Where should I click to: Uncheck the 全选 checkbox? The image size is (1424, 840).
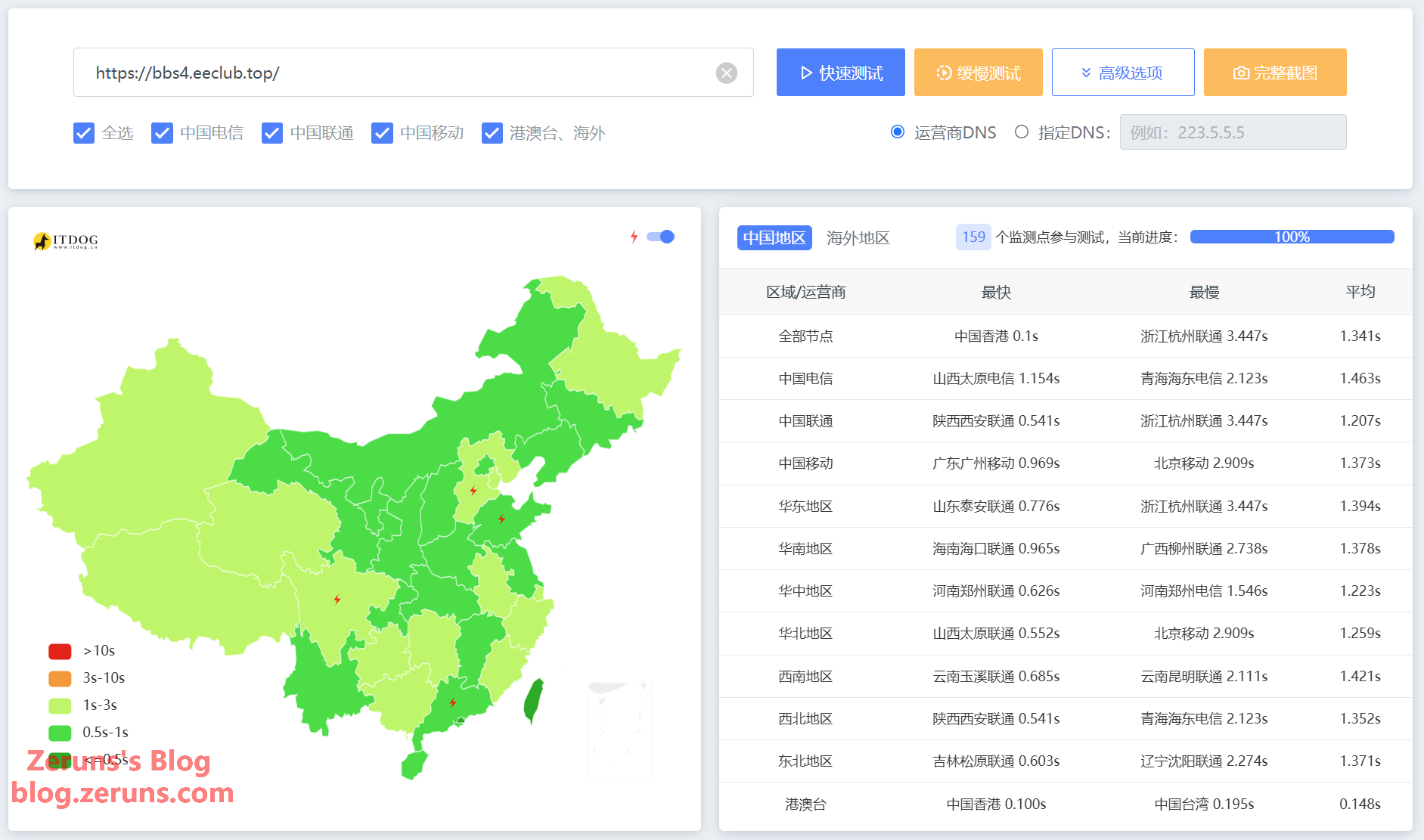pos(84,133)
